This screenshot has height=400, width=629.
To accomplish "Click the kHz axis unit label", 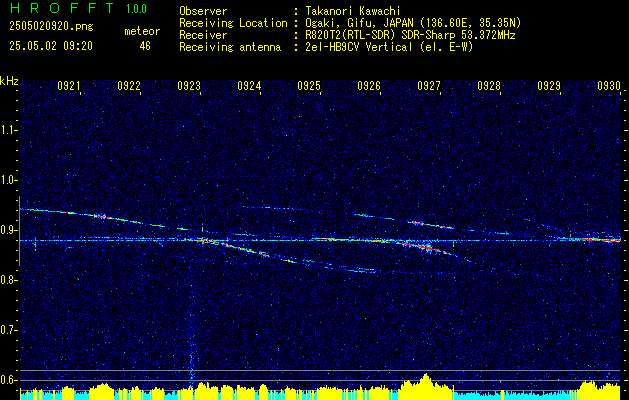I will click(x=9, y=81).
